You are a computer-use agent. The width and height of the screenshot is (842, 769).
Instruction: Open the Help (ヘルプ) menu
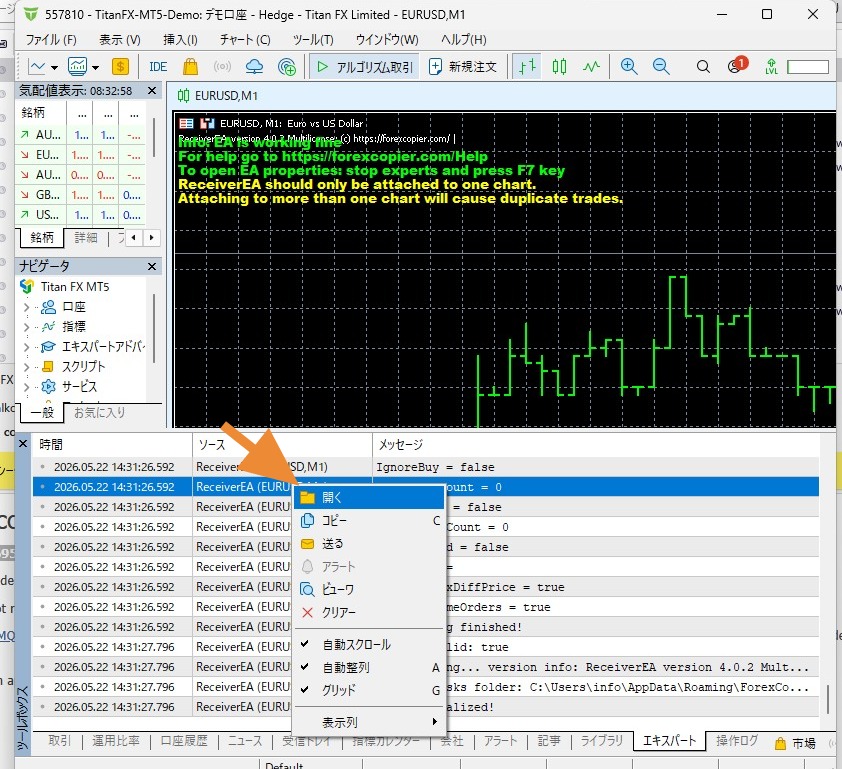pyautogui.click(x=463, y=40)
